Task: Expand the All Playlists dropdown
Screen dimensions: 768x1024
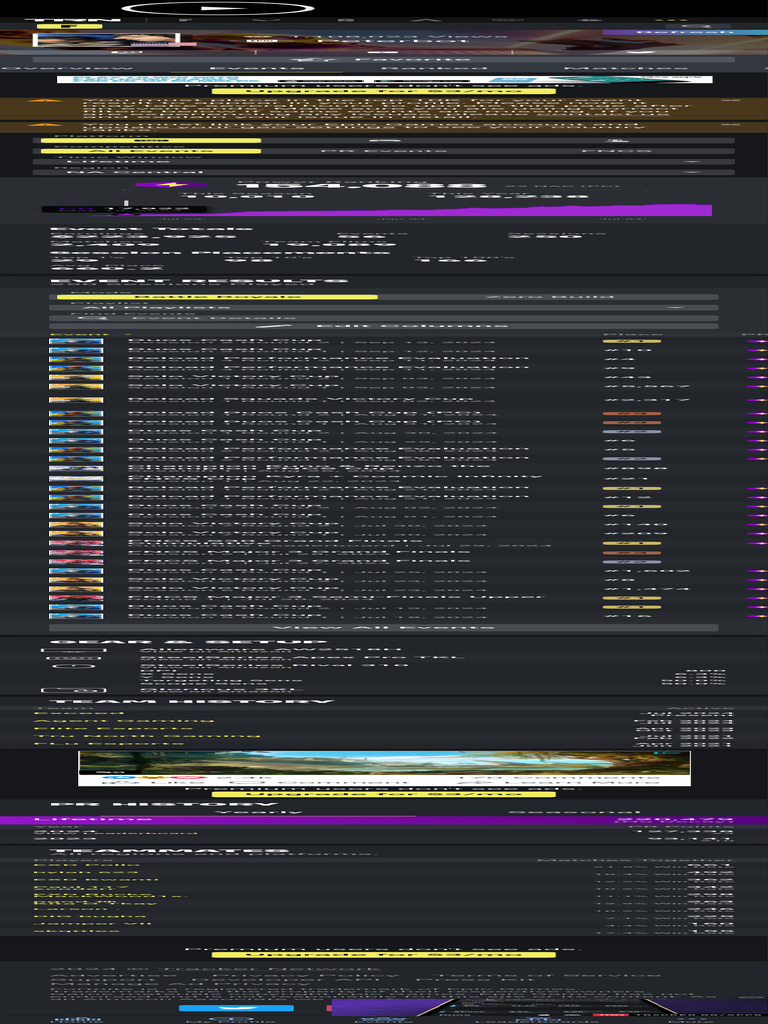Action: pos(384,307)
